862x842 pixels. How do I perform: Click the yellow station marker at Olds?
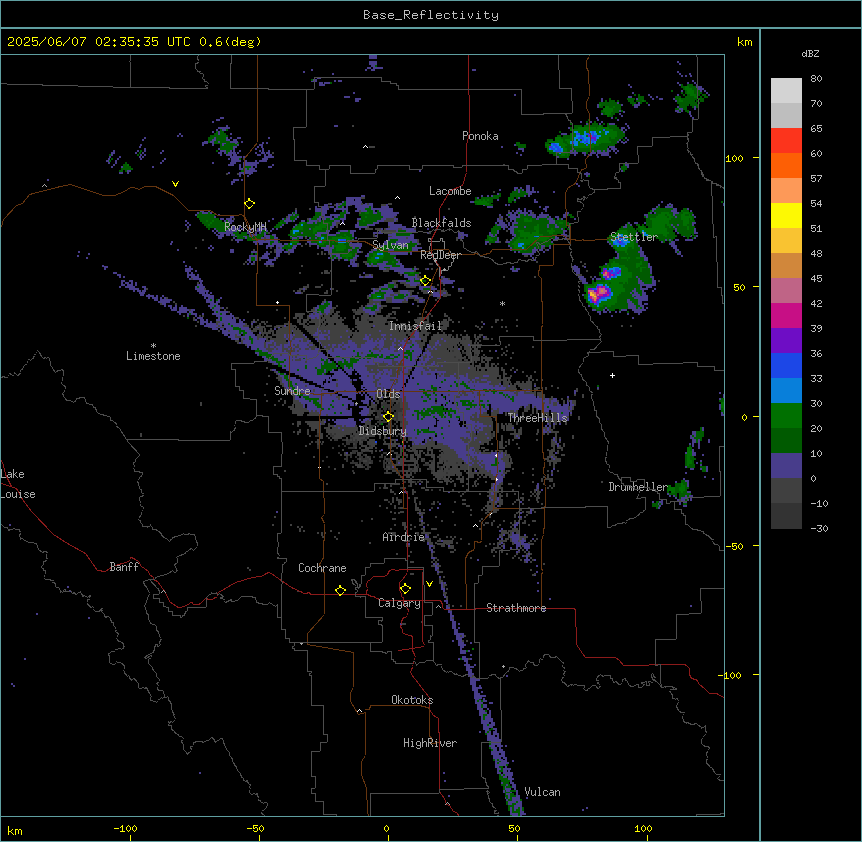click(388, 417)
